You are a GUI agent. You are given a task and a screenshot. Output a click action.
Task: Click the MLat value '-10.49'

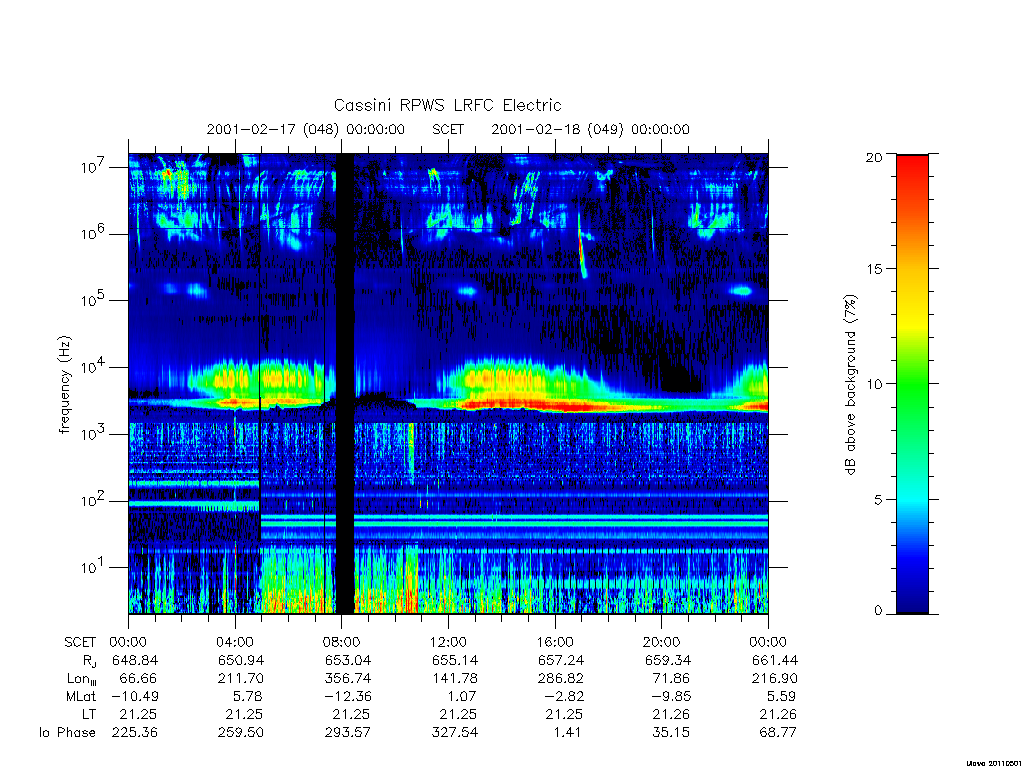(135, 696)
